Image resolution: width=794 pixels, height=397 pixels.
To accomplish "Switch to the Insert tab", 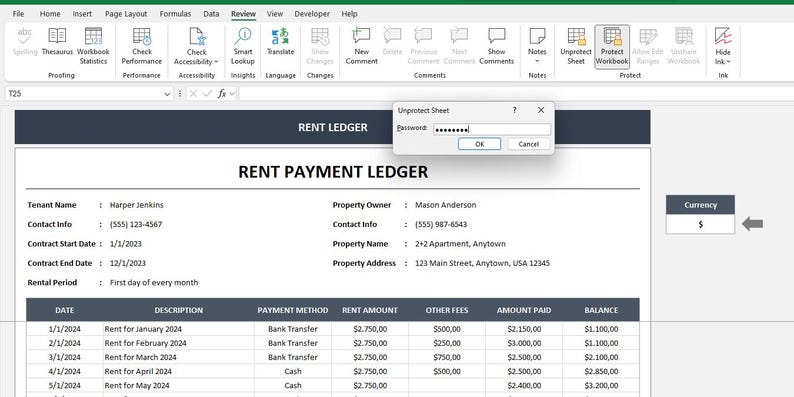I will pyautogui.click(x=82, y=14).
